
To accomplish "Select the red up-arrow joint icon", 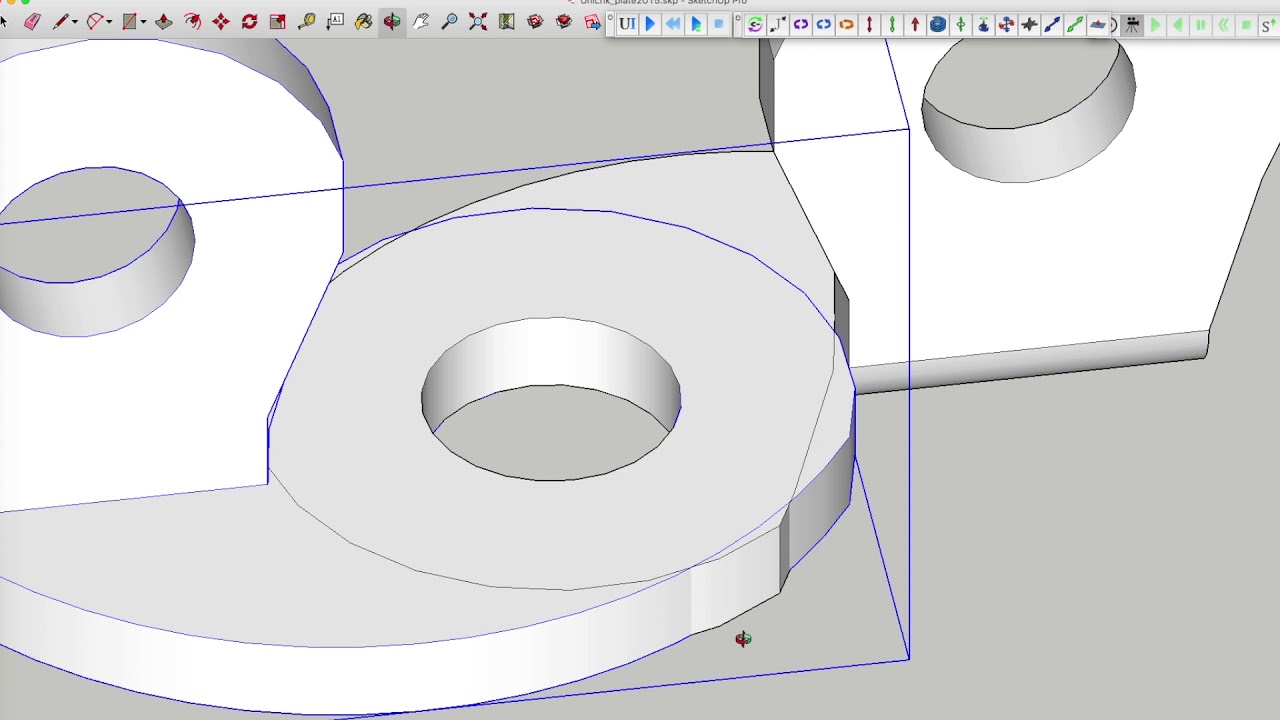I will pyautogui.click(x=915, y=25).
